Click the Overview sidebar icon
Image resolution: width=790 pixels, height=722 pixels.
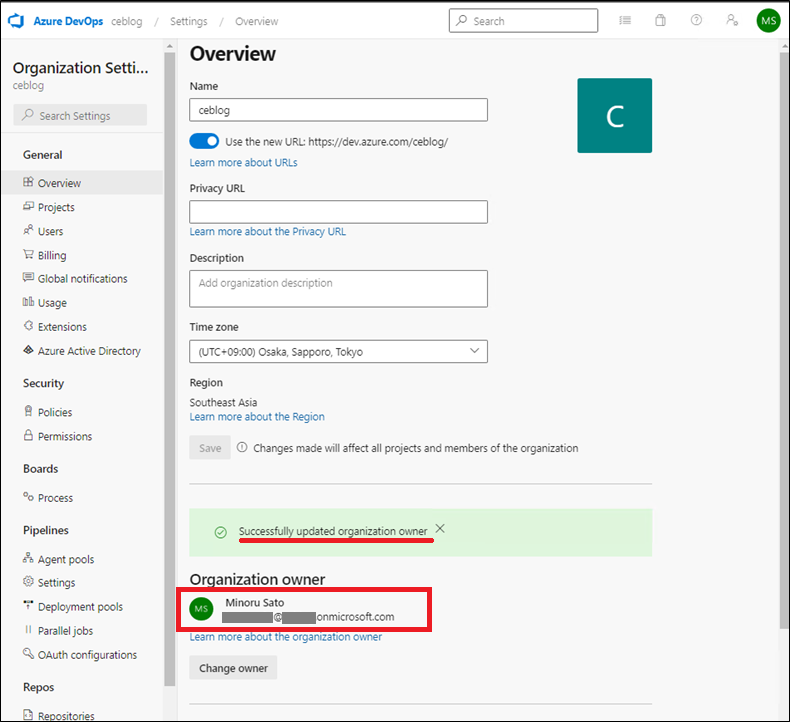click(x=28, y=182)
